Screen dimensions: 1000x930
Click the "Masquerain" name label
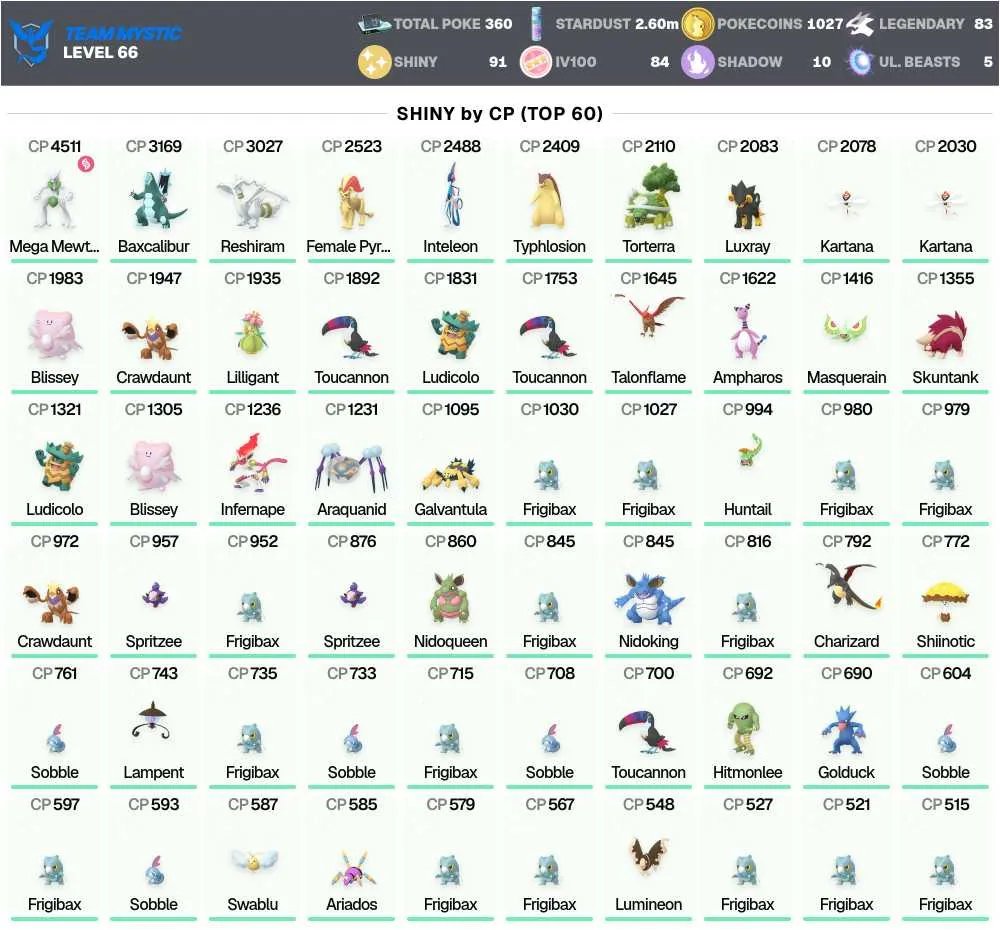(846, 377)
